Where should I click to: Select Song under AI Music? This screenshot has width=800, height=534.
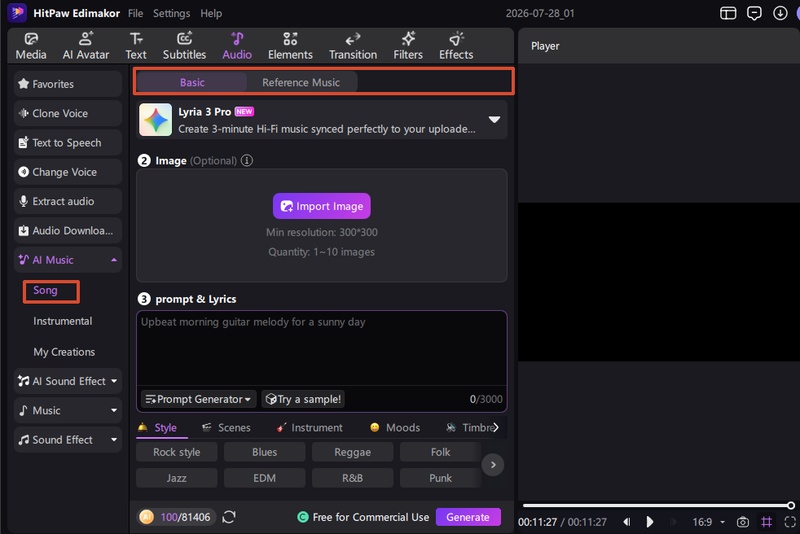45,290
